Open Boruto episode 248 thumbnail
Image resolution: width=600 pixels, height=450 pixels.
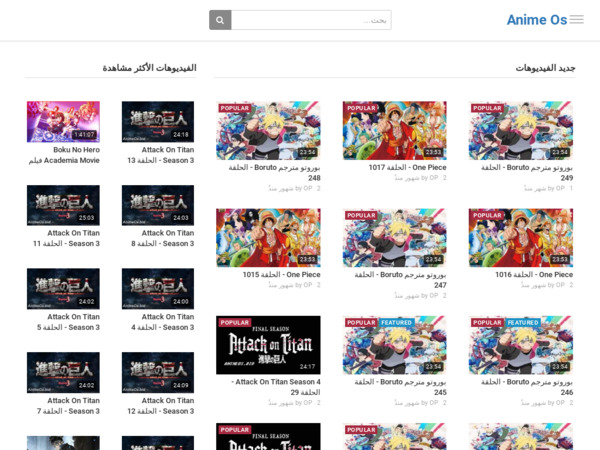(x=268, y=130)
